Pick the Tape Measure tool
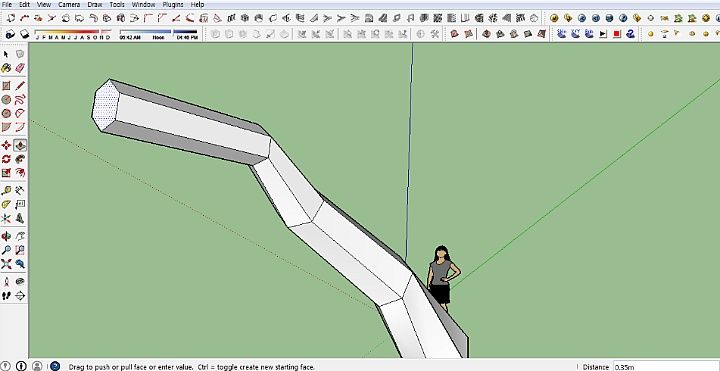 (x=6, y=191)
